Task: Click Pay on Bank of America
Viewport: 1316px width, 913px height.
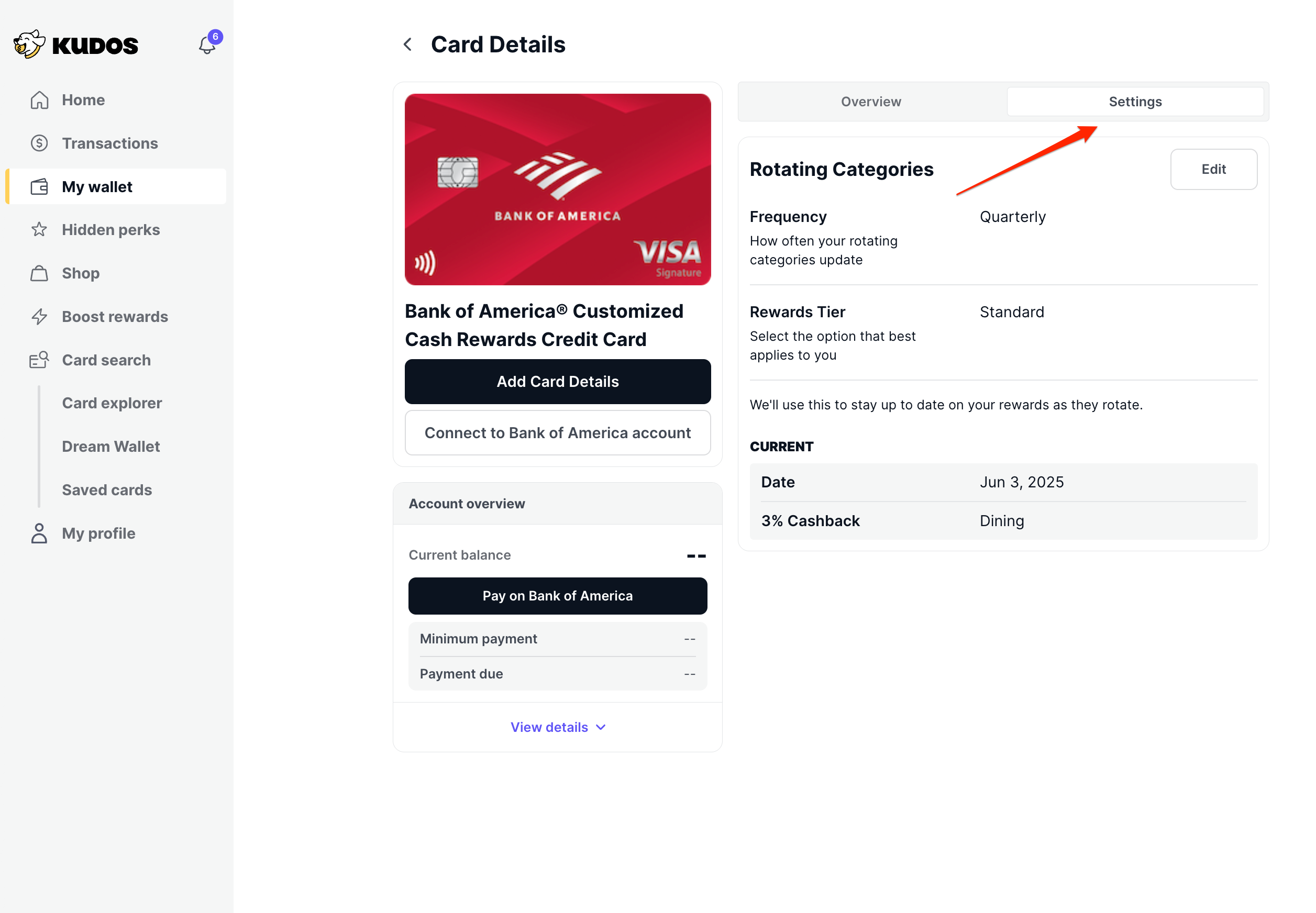Action: point(557,596)
